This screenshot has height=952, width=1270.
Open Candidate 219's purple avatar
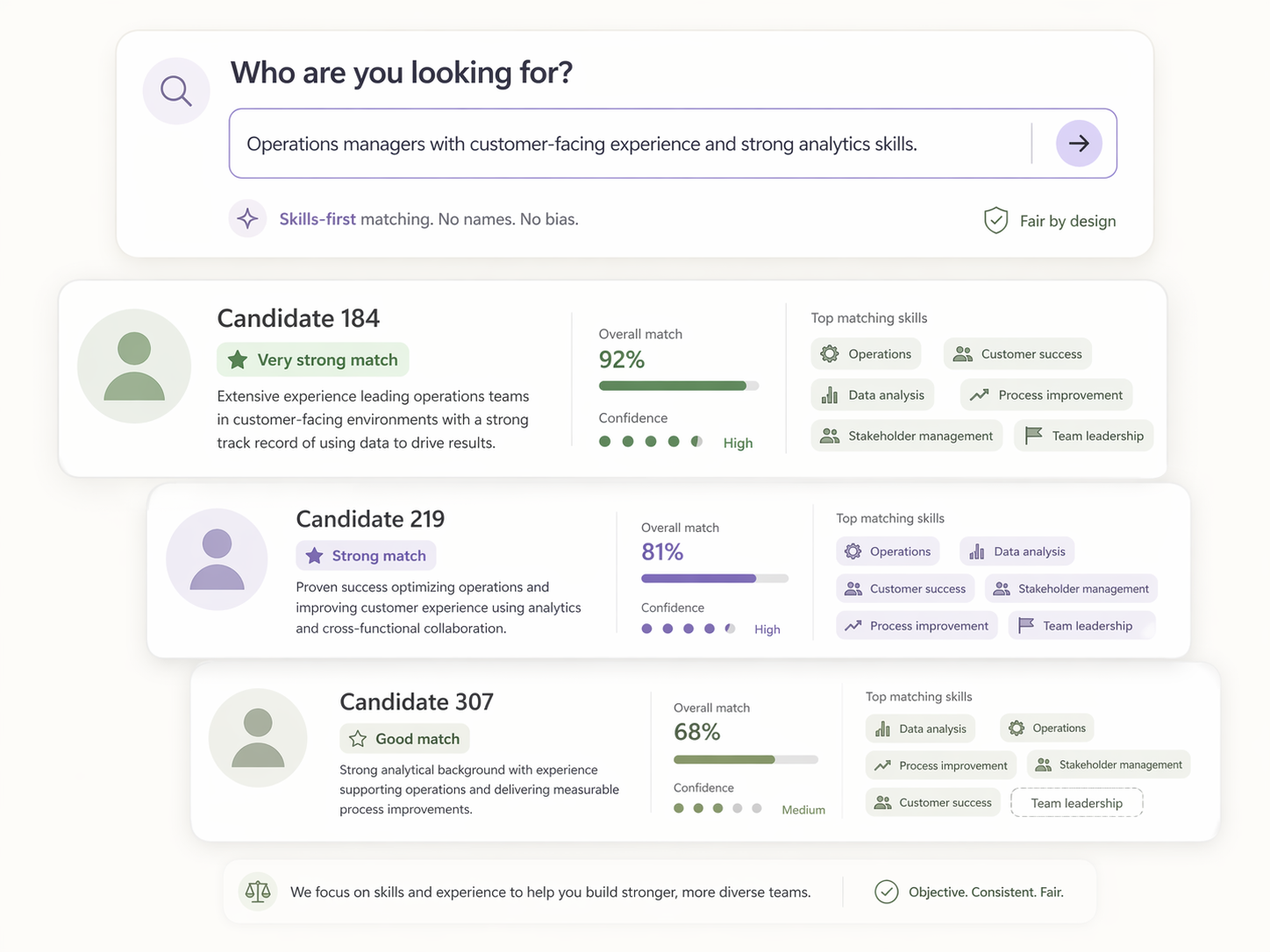pos(217,559)
